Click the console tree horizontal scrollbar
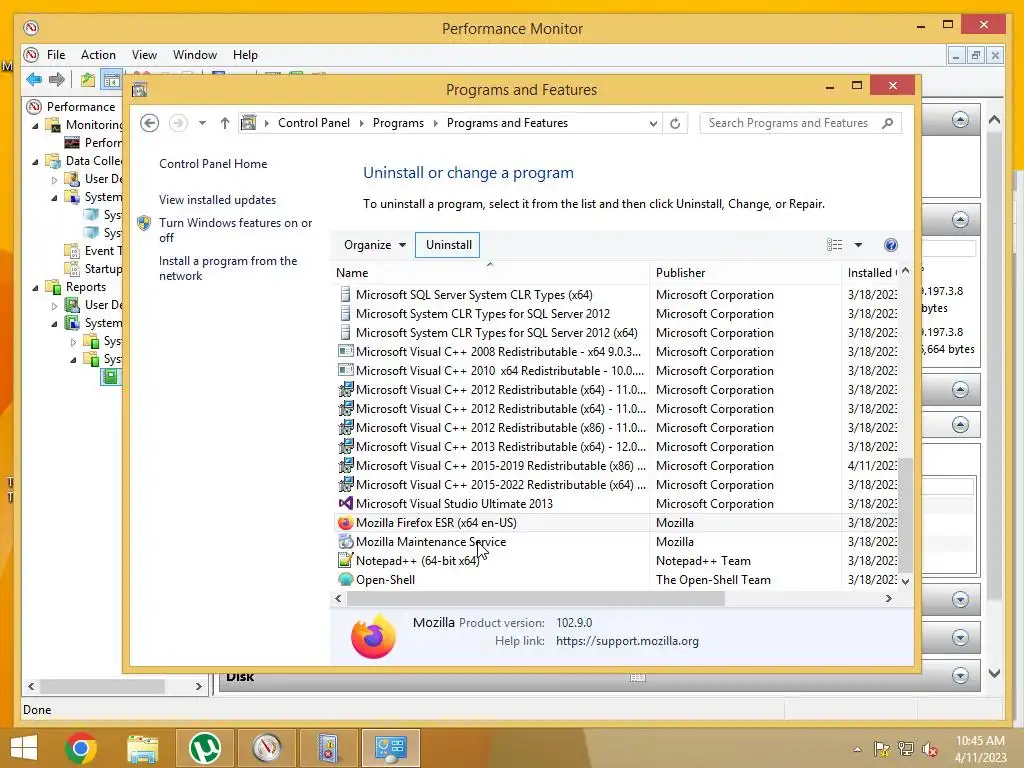Viewport: 1024px width, 768px height. pyautogui.click(x=101, y=686)
